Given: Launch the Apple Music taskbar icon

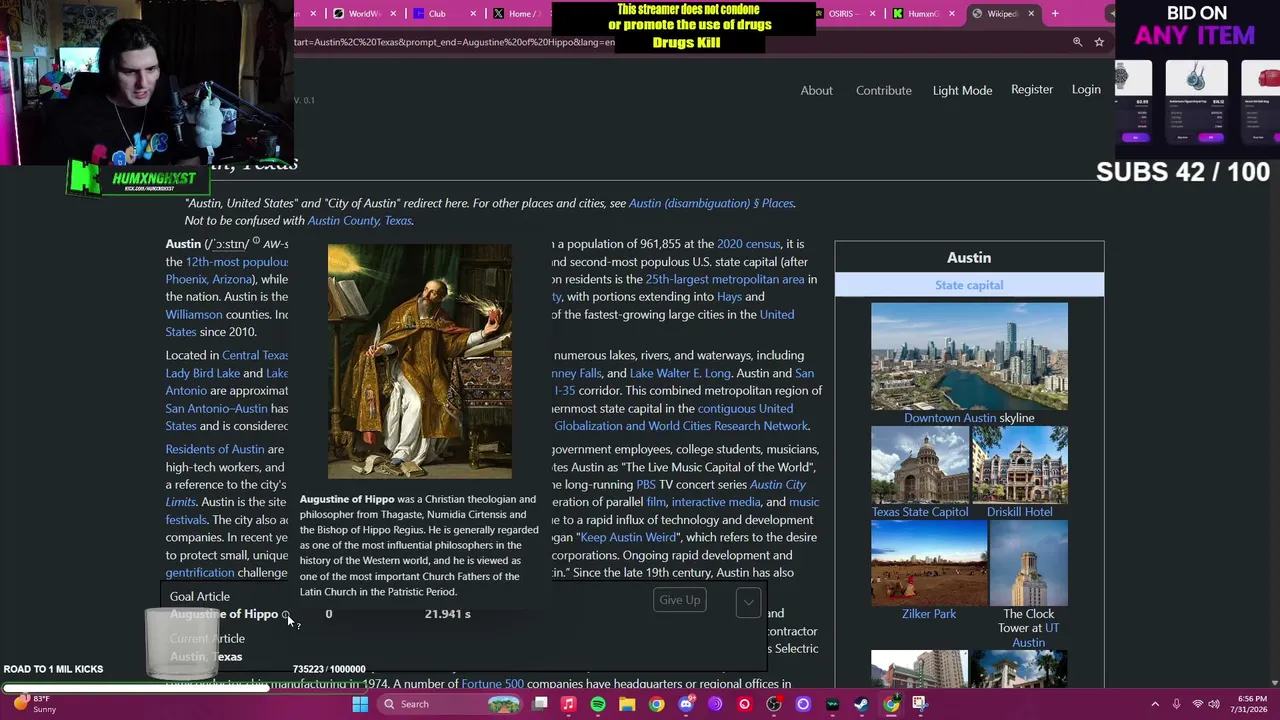Looking at the screenshot, I should [x=569, y=704].
